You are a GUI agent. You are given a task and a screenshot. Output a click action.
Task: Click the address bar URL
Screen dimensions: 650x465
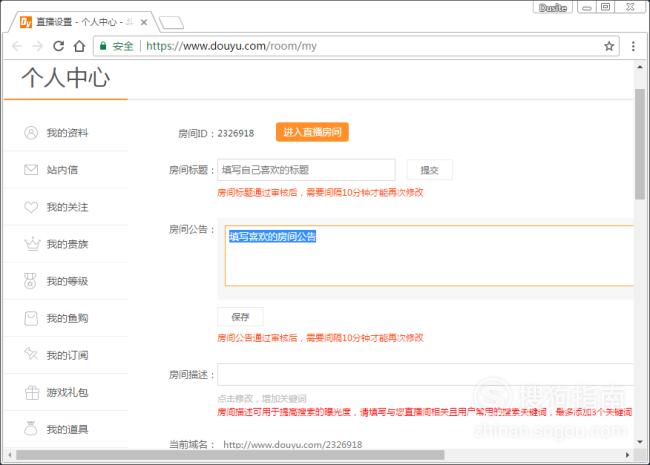[231, 46]
